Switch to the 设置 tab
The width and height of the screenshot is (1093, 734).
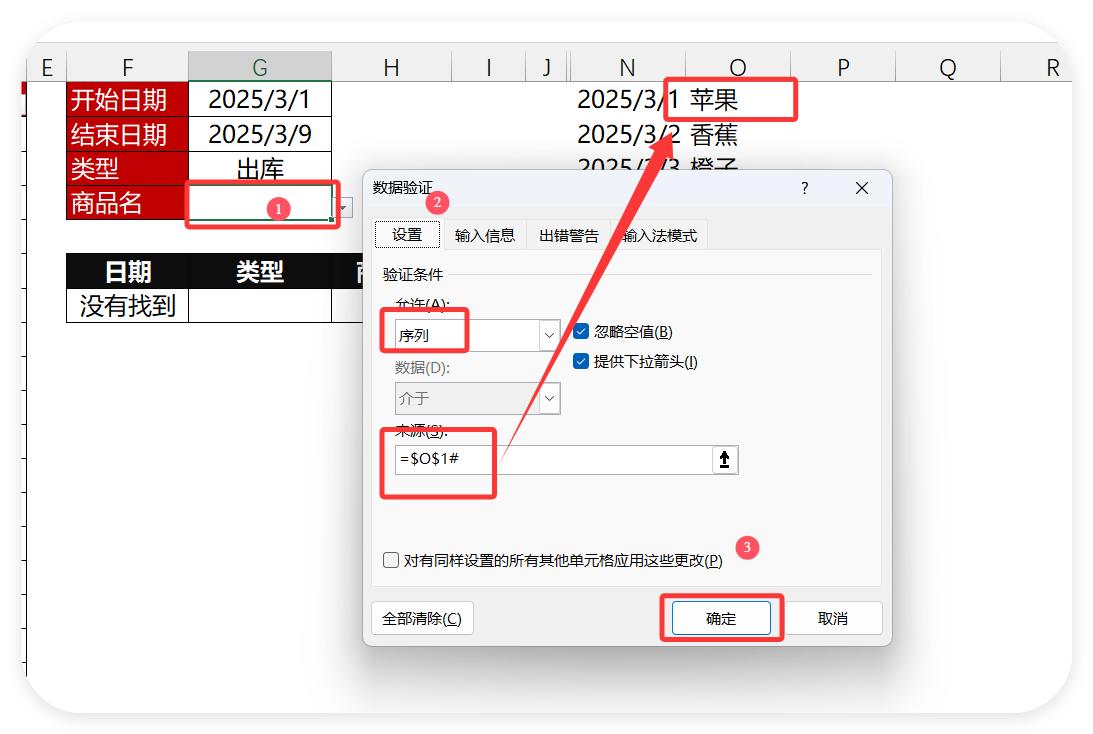[407, 235]
